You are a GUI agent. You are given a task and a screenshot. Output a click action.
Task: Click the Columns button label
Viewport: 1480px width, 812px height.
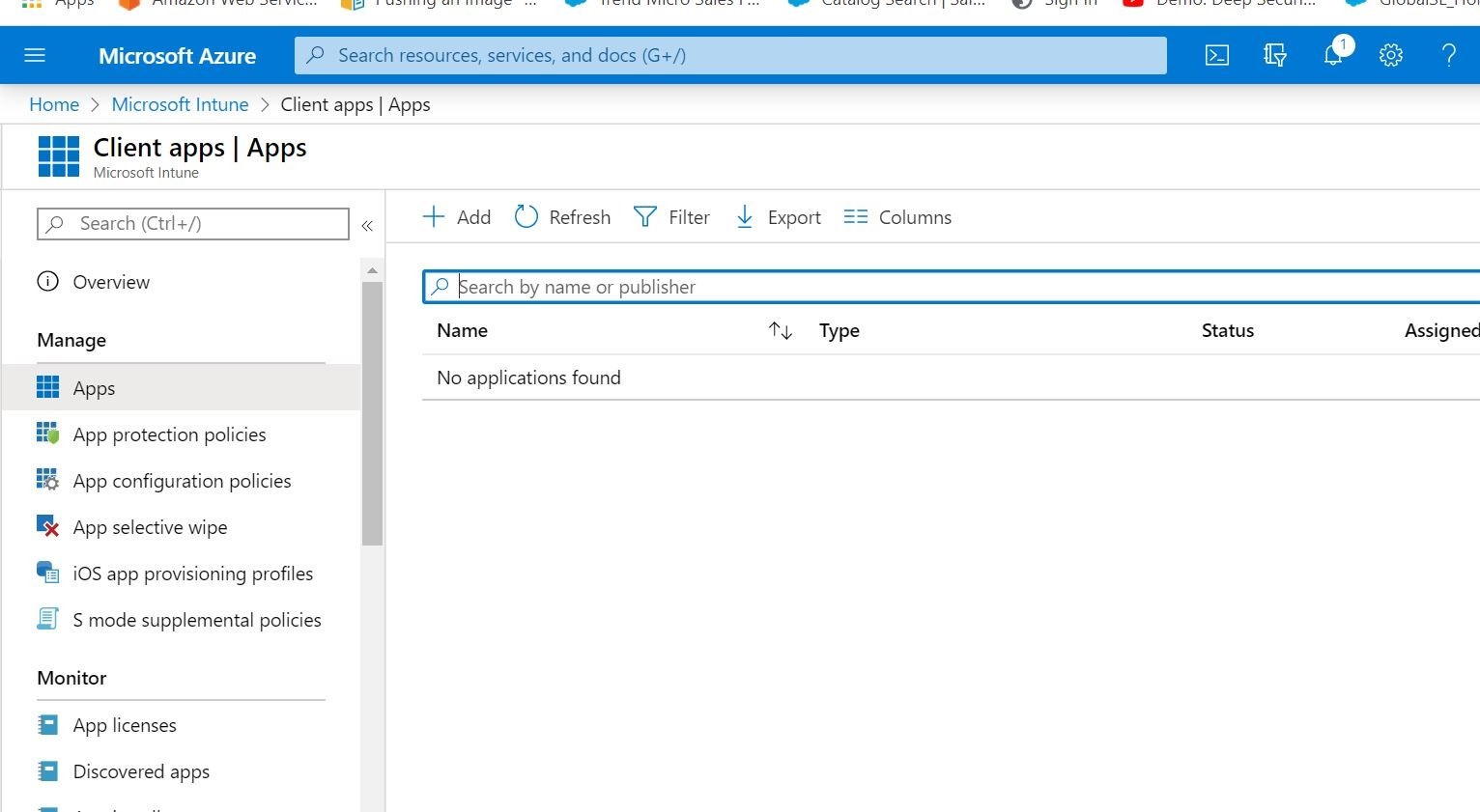pos(915,217)
